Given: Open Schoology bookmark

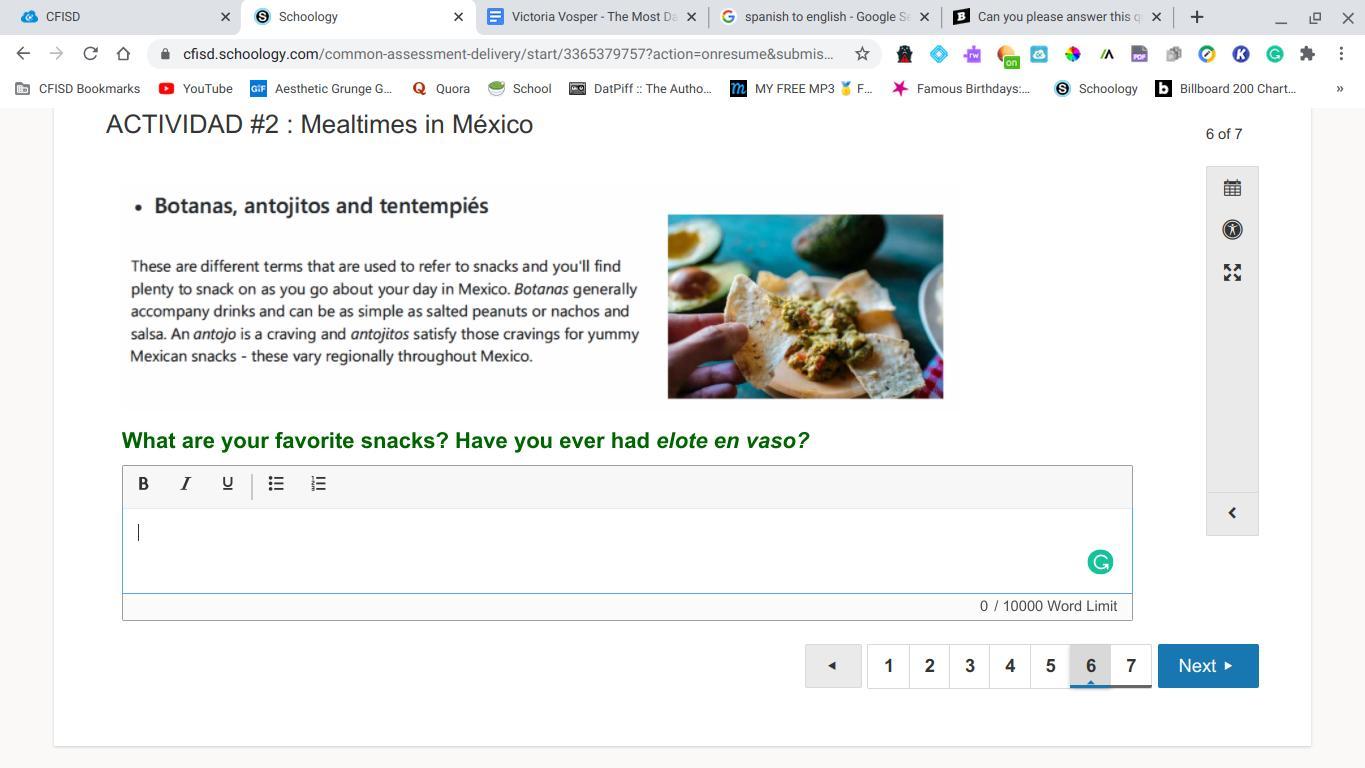Looking at the screenshot, I should click(x=1097, y=88).
